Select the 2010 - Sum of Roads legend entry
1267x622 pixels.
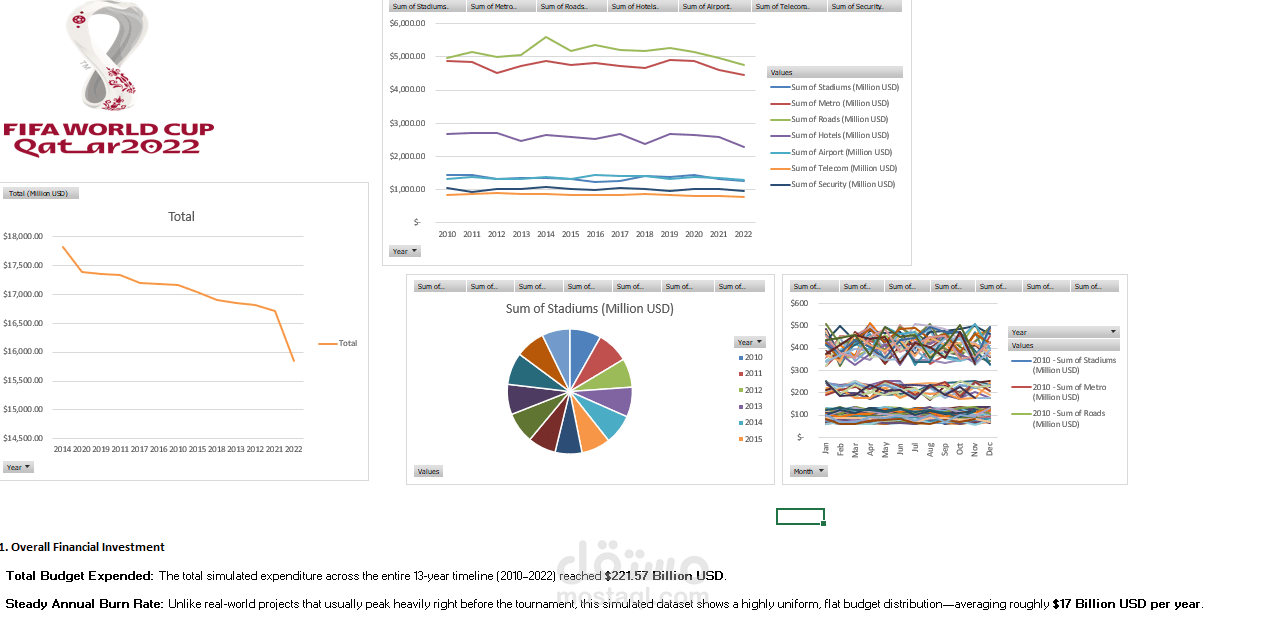[1059, 418]
